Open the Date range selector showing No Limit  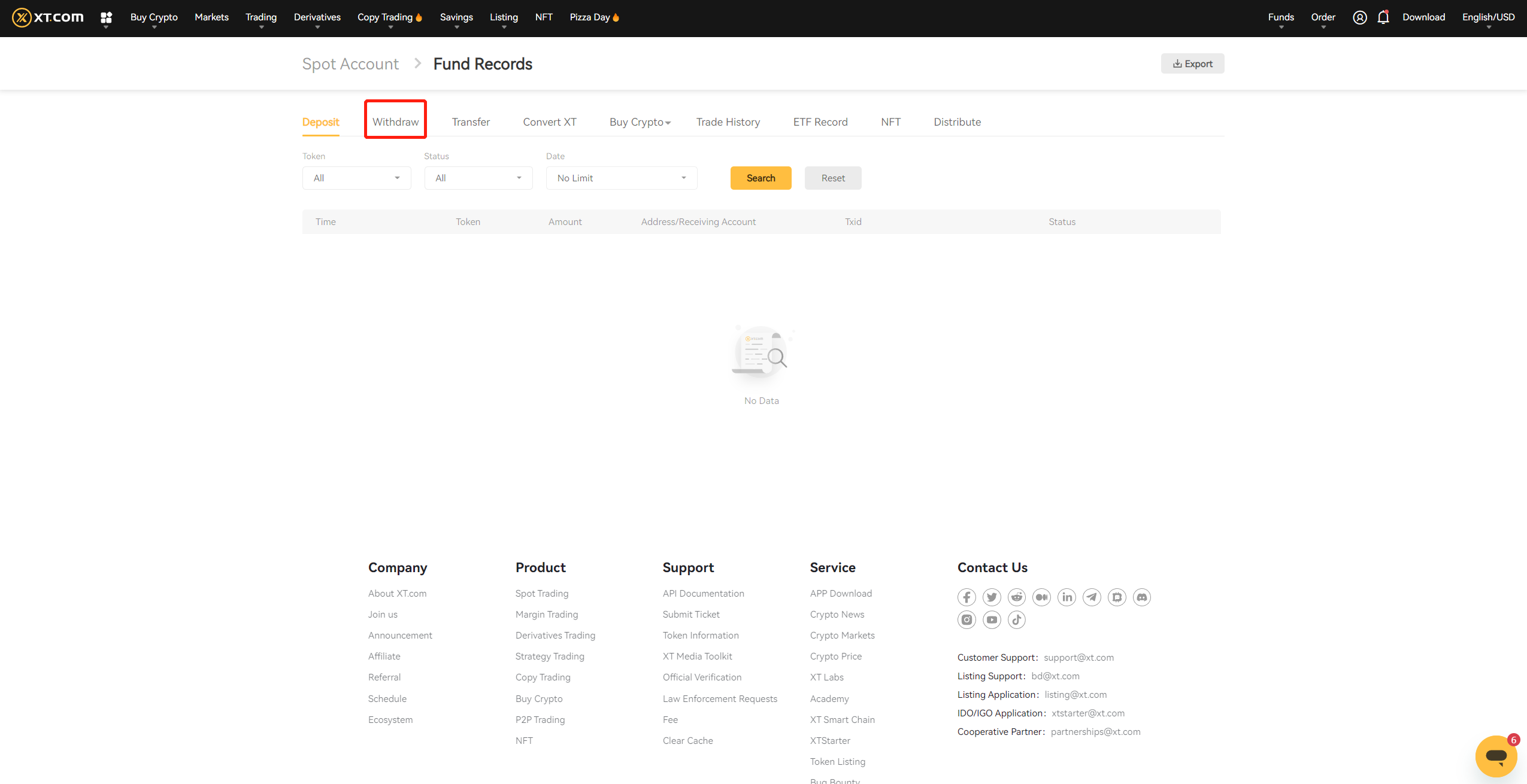[621, 178]
